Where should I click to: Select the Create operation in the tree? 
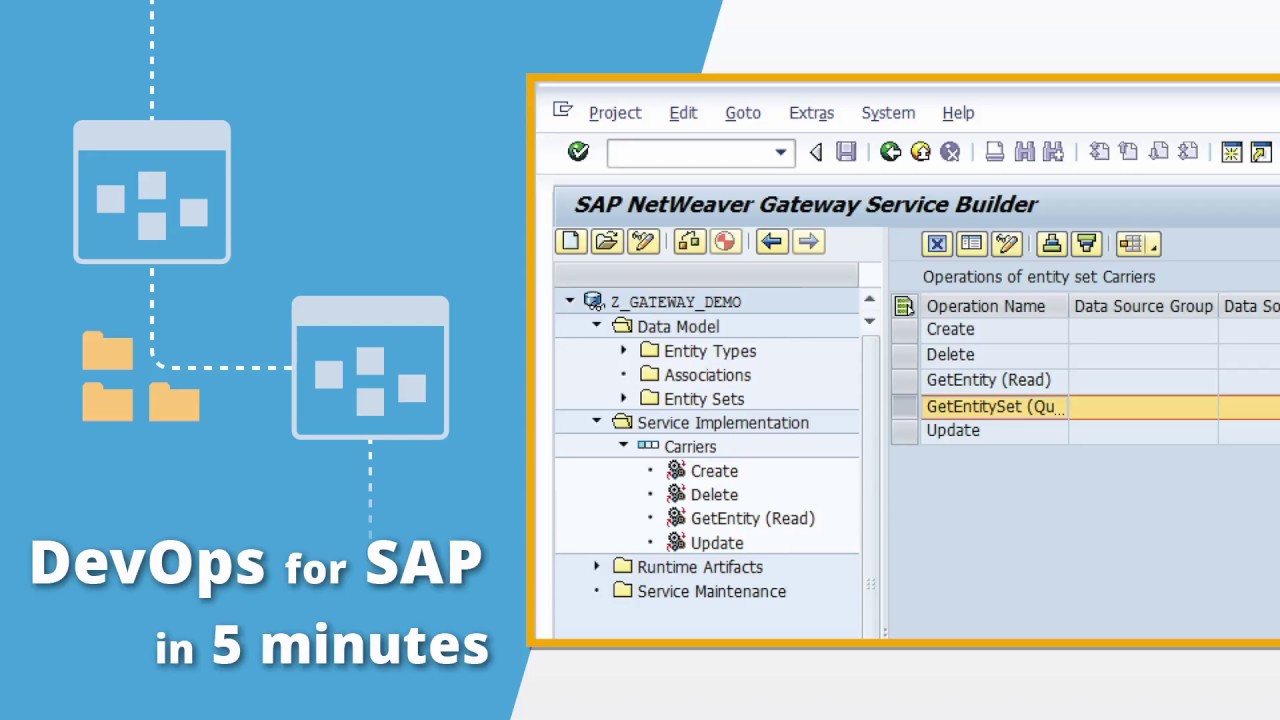click(x=714, y=471)
